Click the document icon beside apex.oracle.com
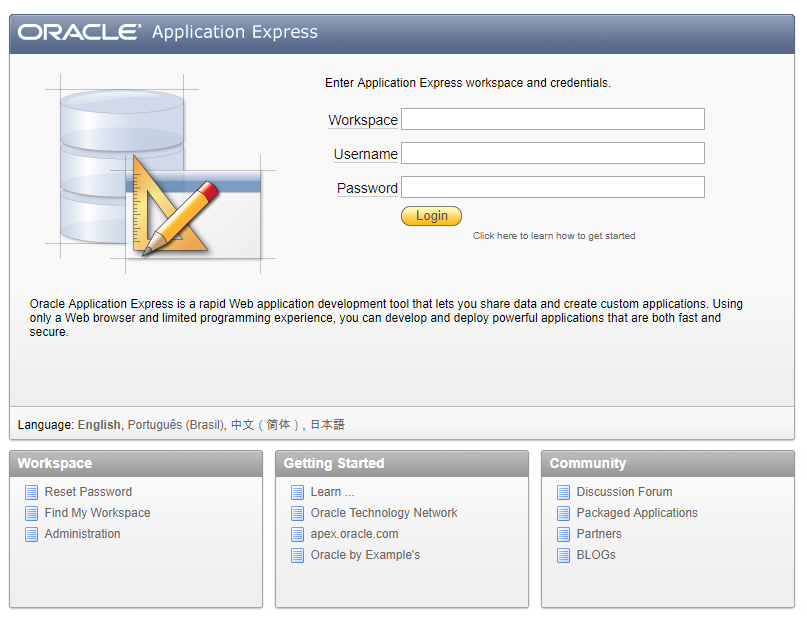This screenshot has width=807, height=625. click(x=297, y=534)
